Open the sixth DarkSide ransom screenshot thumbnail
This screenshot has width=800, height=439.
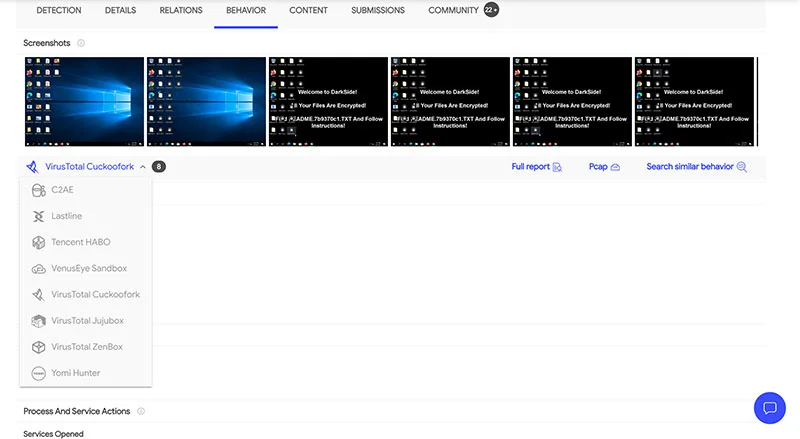tap(694, 102)
